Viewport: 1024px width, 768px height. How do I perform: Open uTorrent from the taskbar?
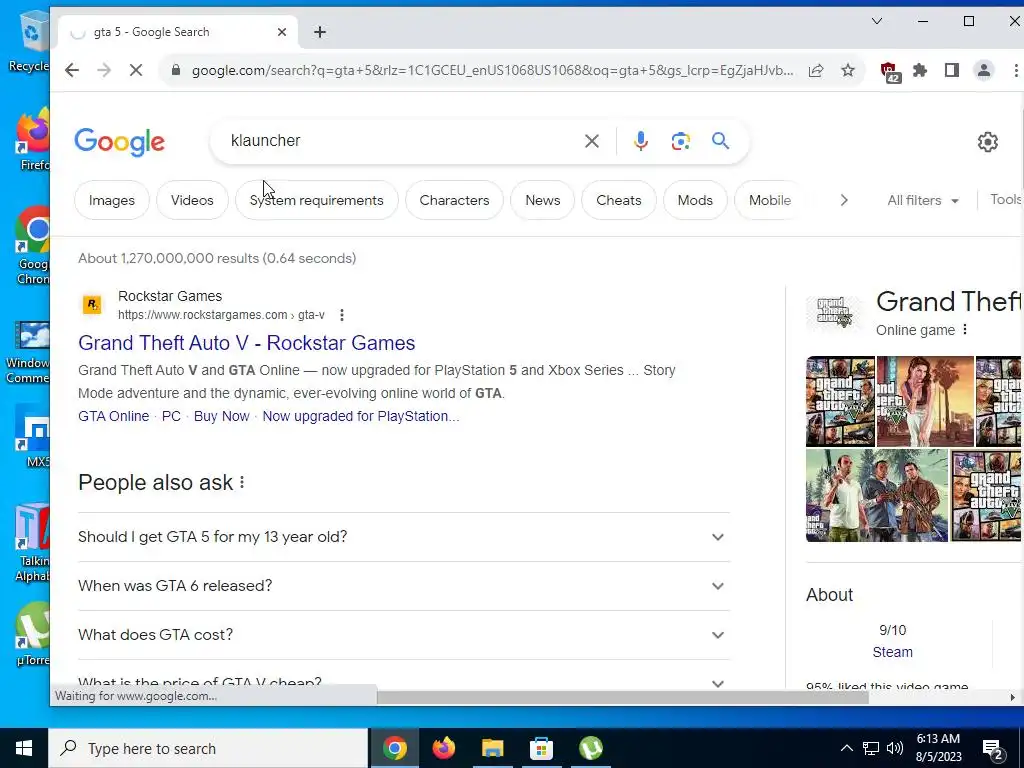[x=590, y=748]
